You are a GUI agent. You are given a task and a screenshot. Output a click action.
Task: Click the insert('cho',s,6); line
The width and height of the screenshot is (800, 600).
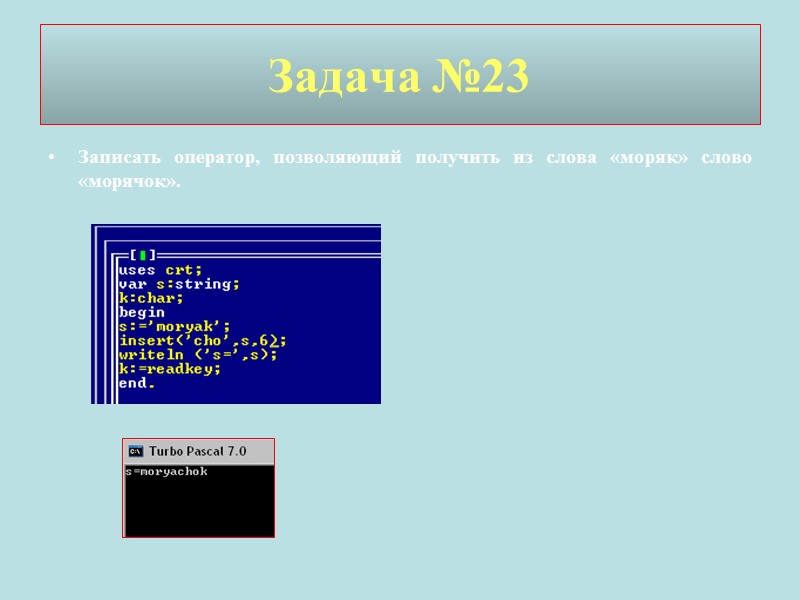coord(203,340)
